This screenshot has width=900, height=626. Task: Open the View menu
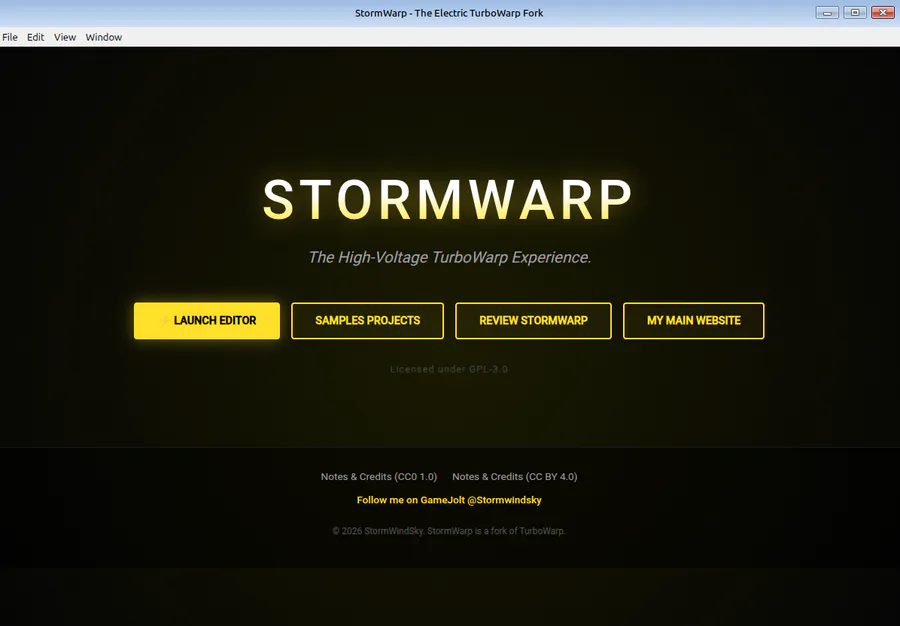pos(65,37)
